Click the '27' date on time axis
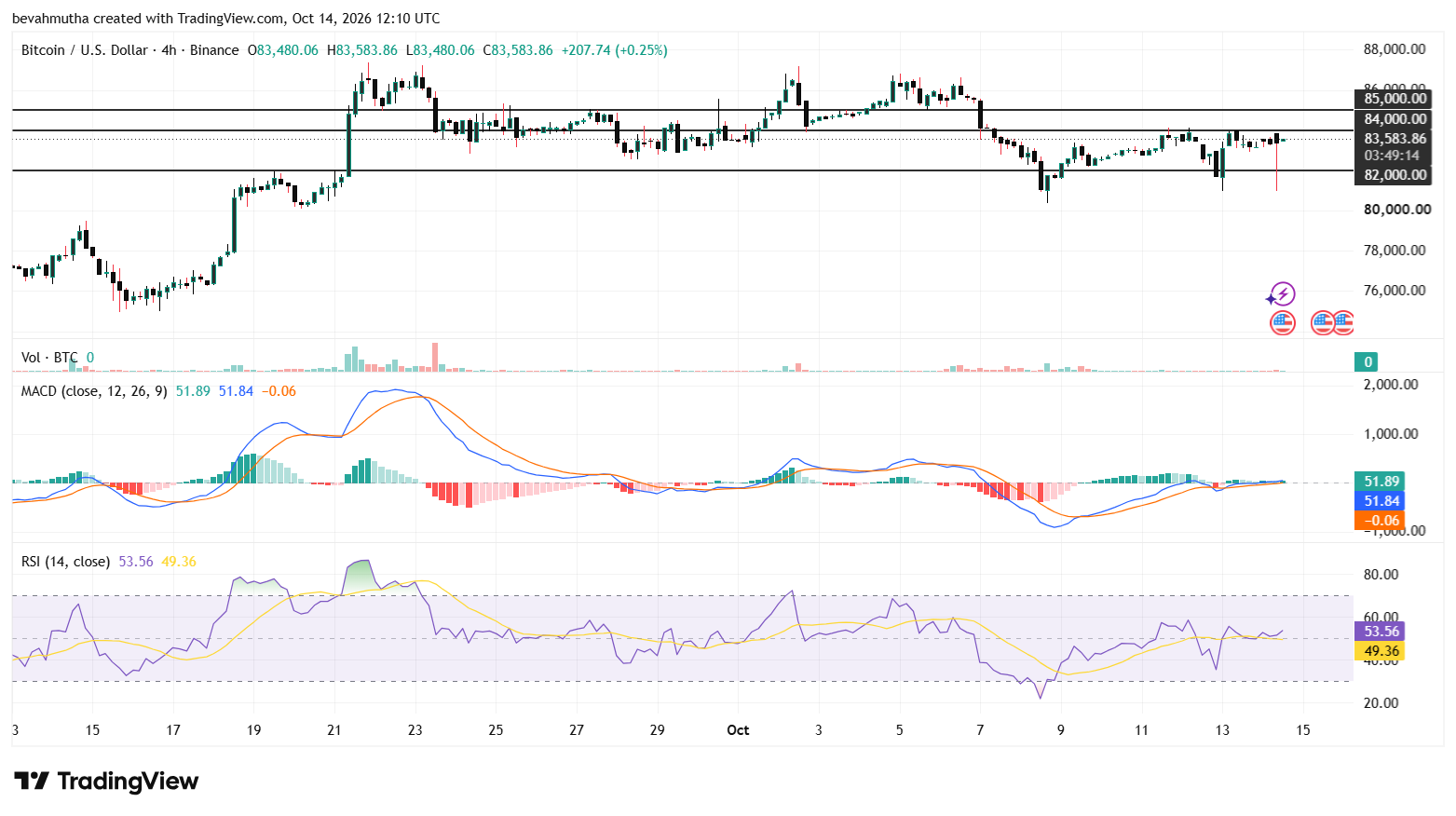The image size is (1456, 816). 577,730
